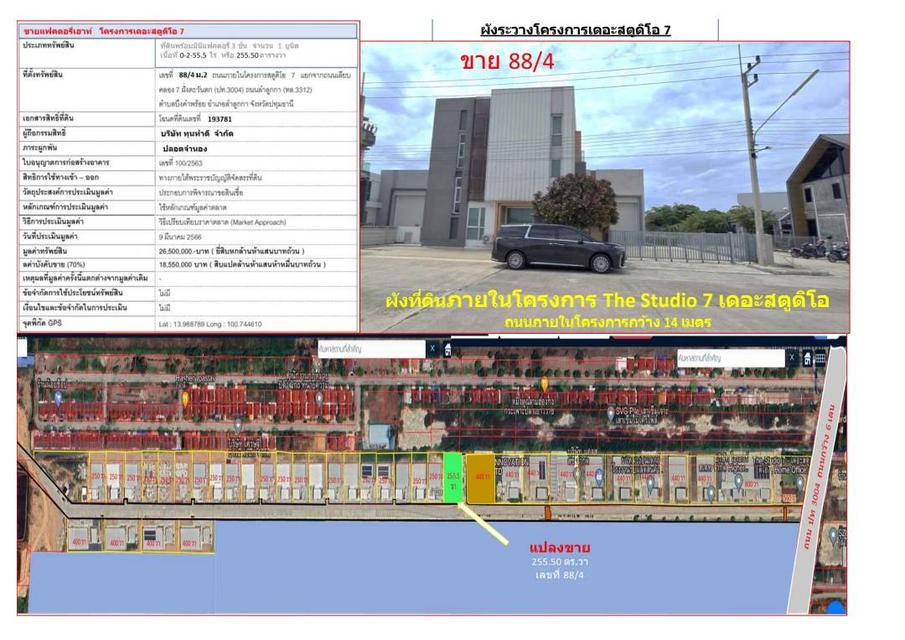Click the เลขที่ 88/4 label under แปลงขาย
This screenshot has width=905, height=640.
pyautogui.click(x=559, y=575)
